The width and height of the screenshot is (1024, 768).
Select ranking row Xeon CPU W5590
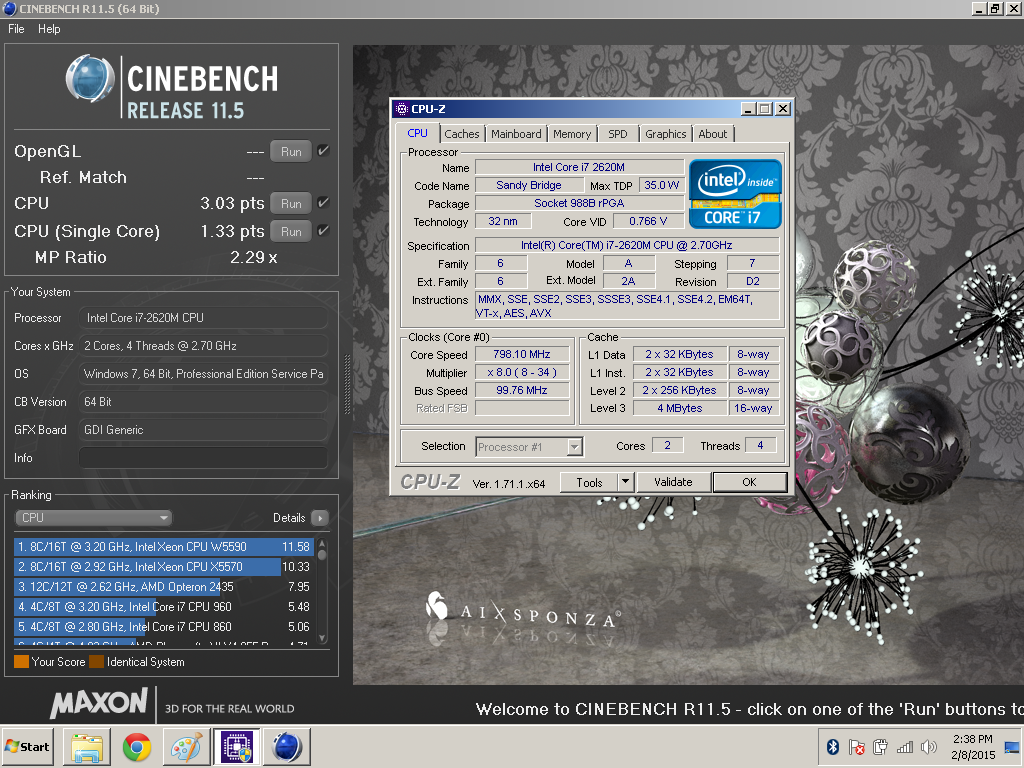click(164, 547)
